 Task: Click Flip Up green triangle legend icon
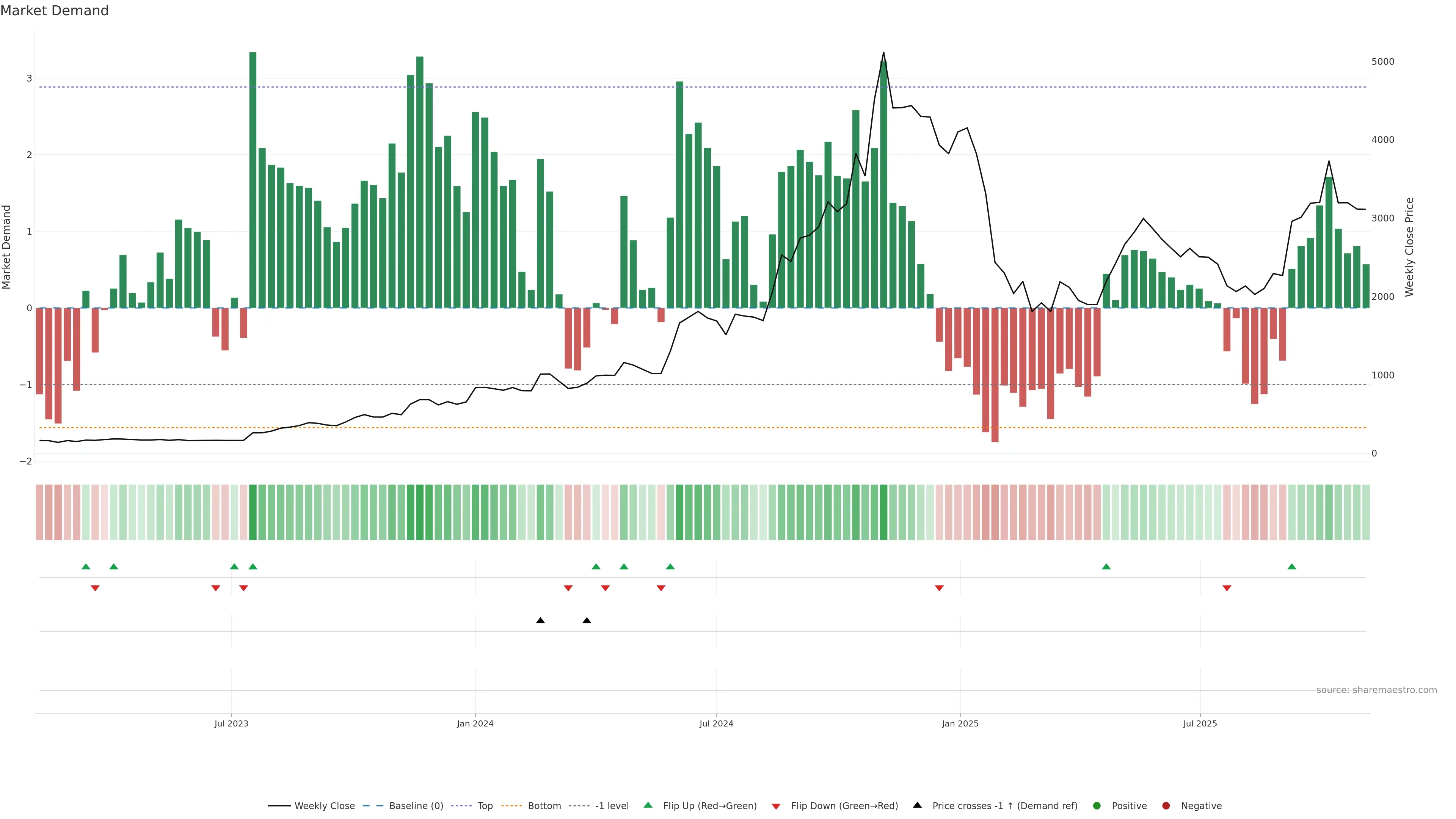click(x=648, y=805)
